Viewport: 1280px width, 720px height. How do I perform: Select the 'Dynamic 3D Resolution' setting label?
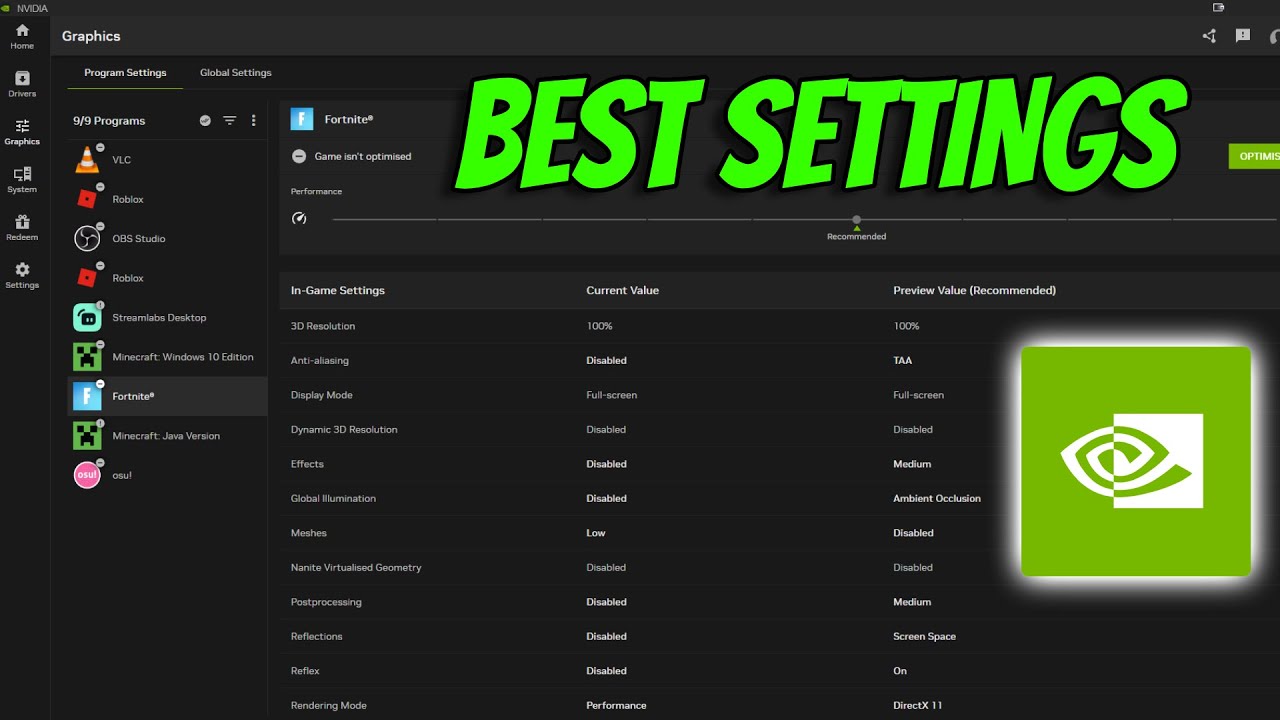344,429
